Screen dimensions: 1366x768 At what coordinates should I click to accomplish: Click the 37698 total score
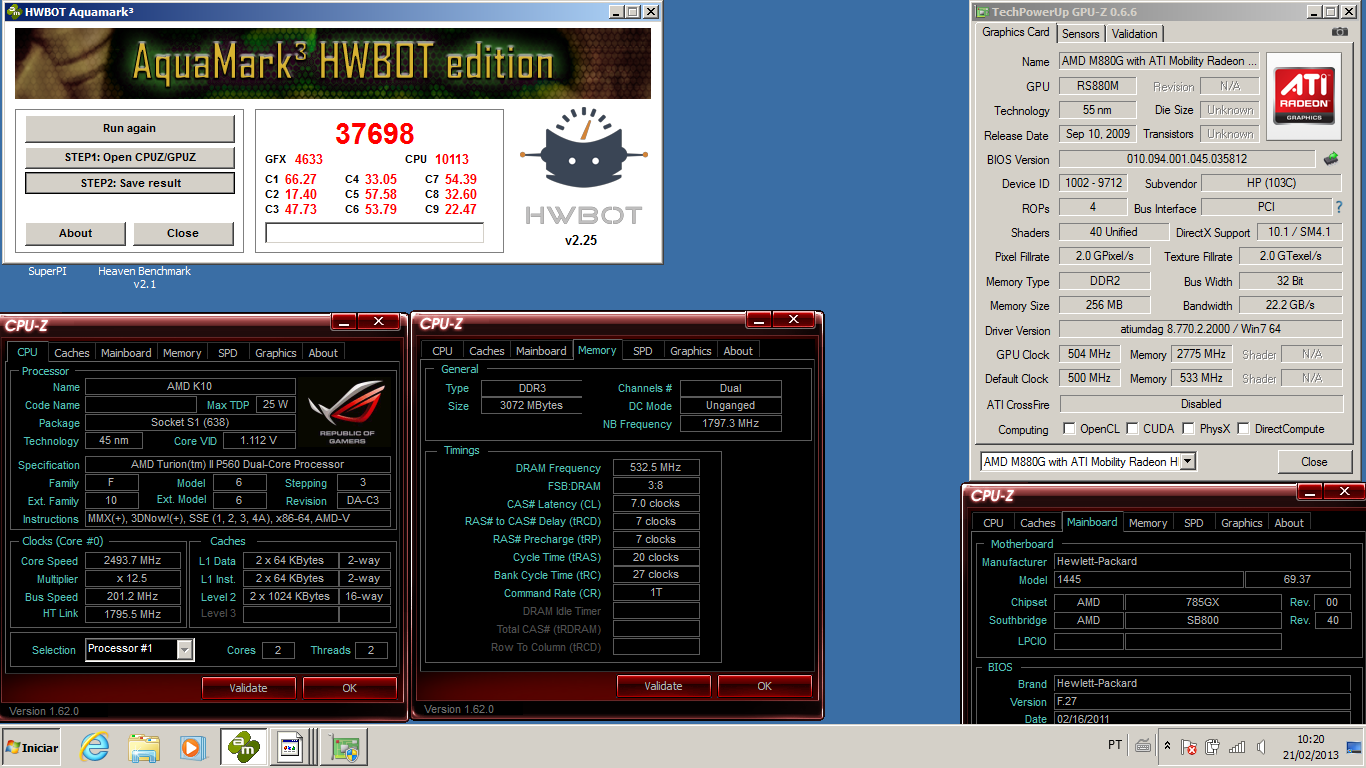tap(375, 133)
